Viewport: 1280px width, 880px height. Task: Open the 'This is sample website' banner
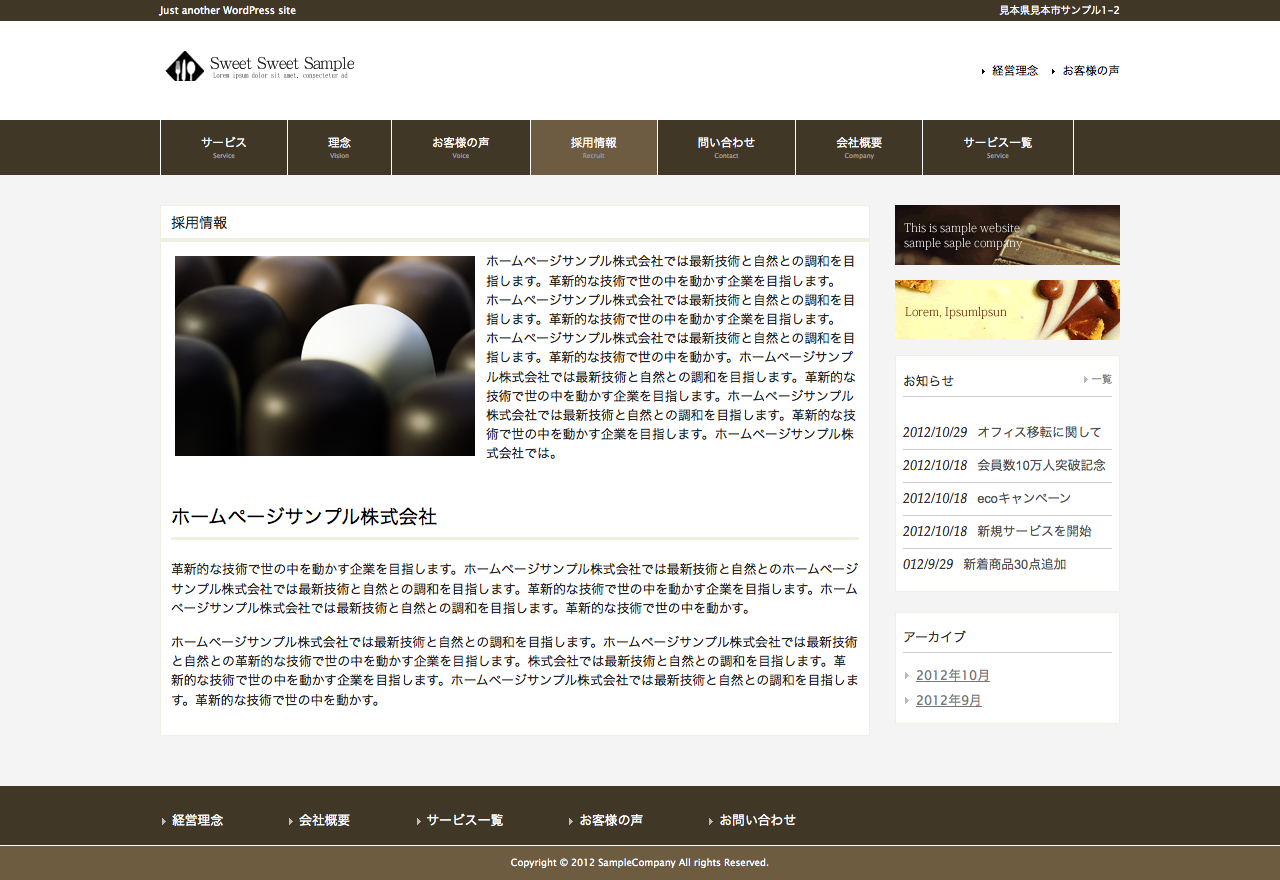tap(1007, 235)
